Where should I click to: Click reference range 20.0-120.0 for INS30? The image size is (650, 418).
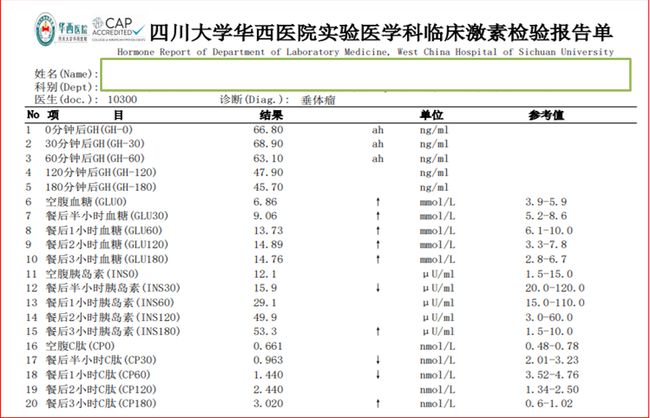click(x=552, y=288)
